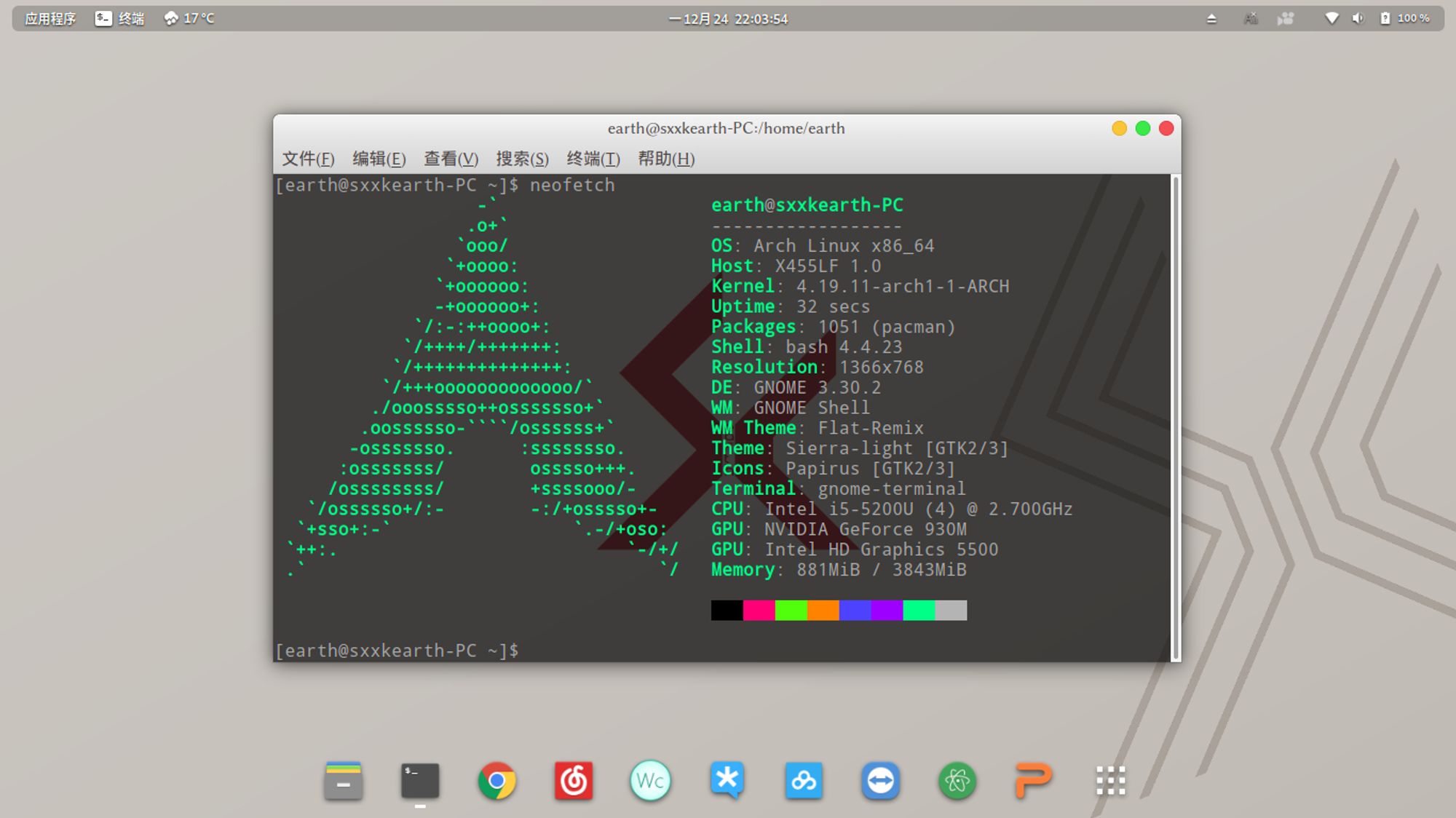
Task: Expand the battery 100% system menu
Action: point(1406,18)
